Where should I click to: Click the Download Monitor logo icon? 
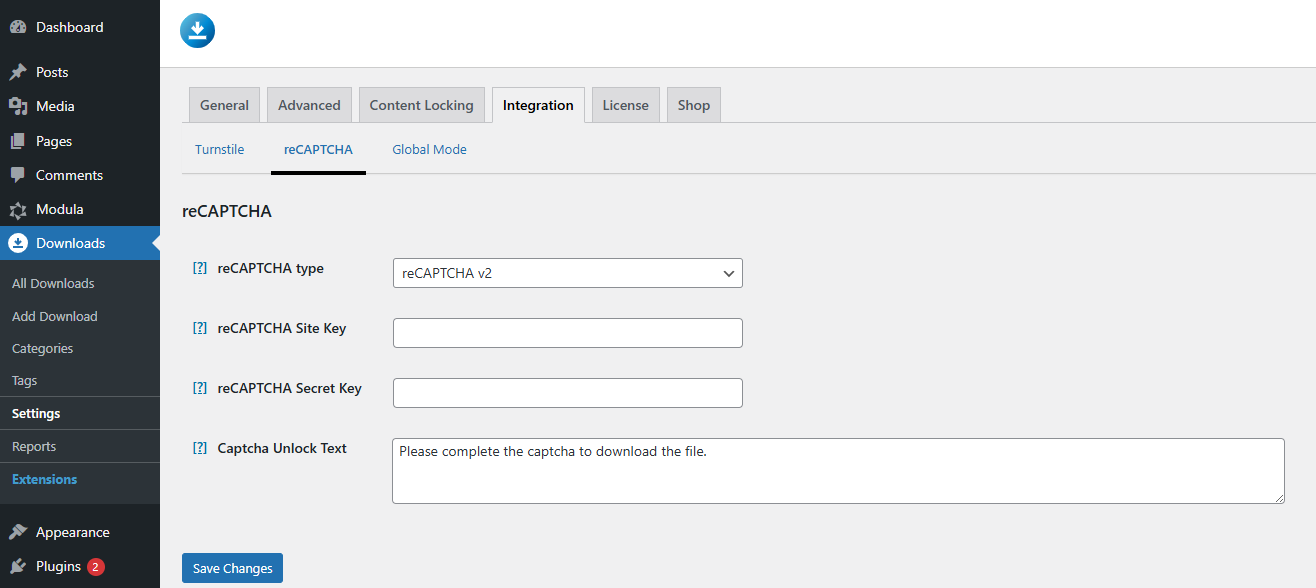tap(198, 31)
